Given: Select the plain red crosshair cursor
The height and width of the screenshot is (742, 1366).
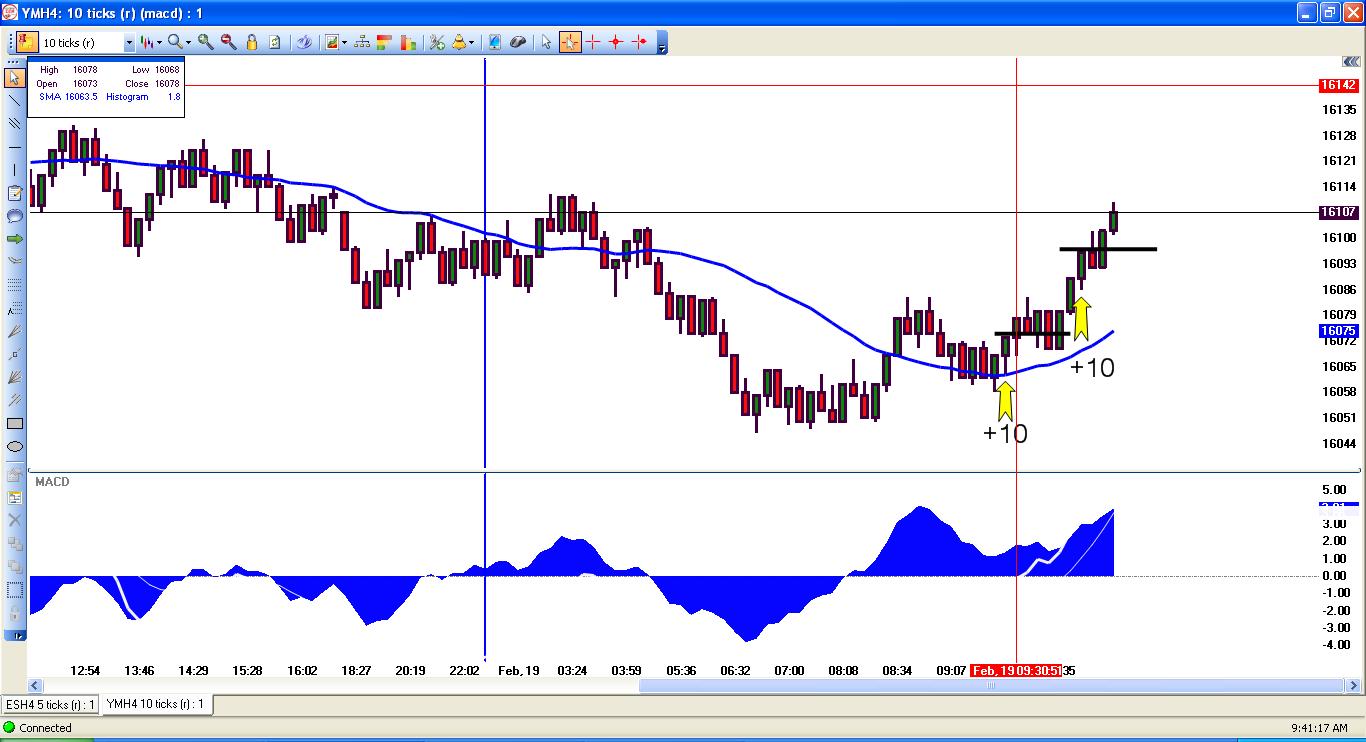Looking at the screenshot, I should click(593, 42).
